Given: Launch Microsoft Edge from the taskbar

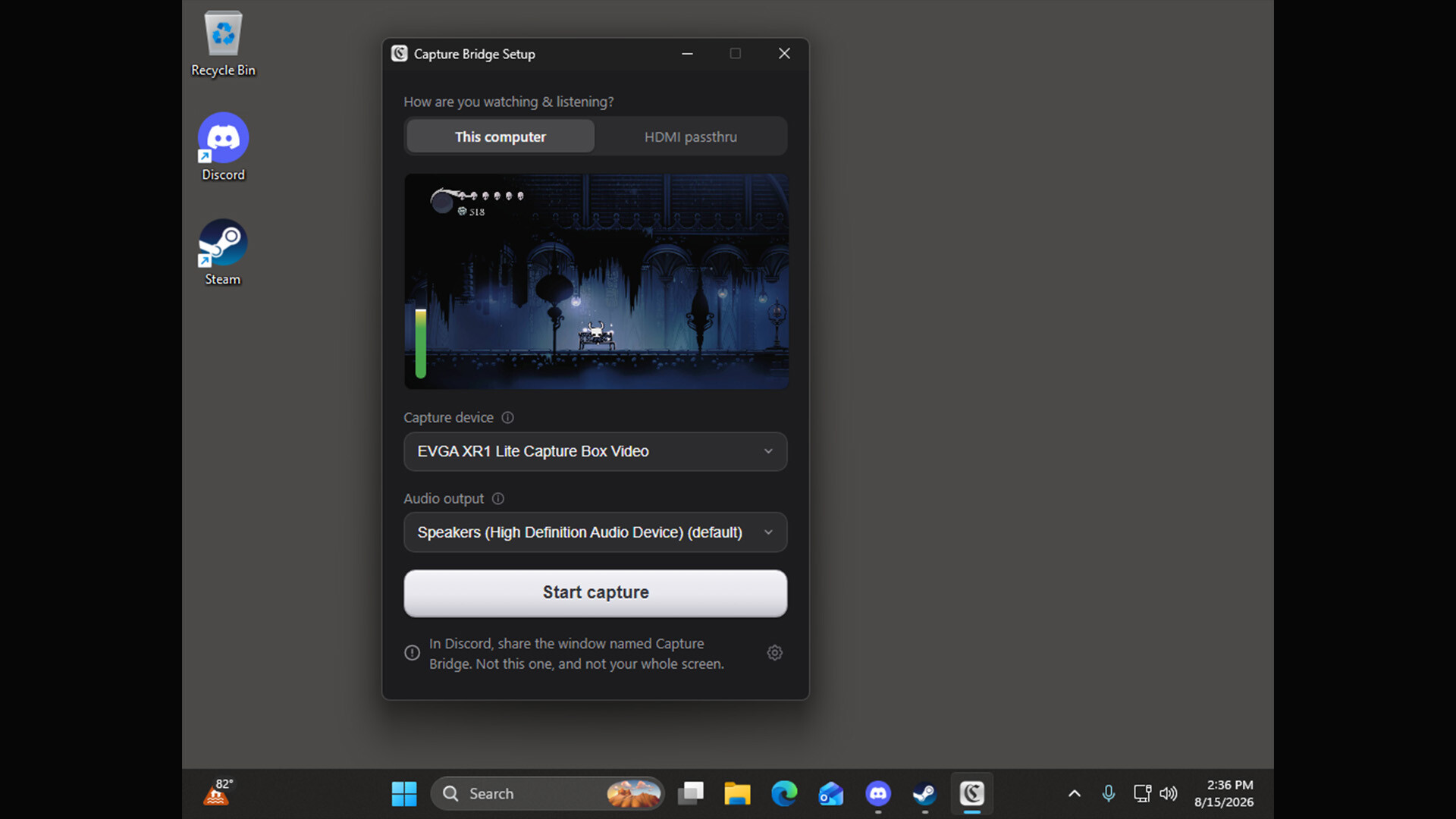Looking at the screenshot, I should [784, 794].
